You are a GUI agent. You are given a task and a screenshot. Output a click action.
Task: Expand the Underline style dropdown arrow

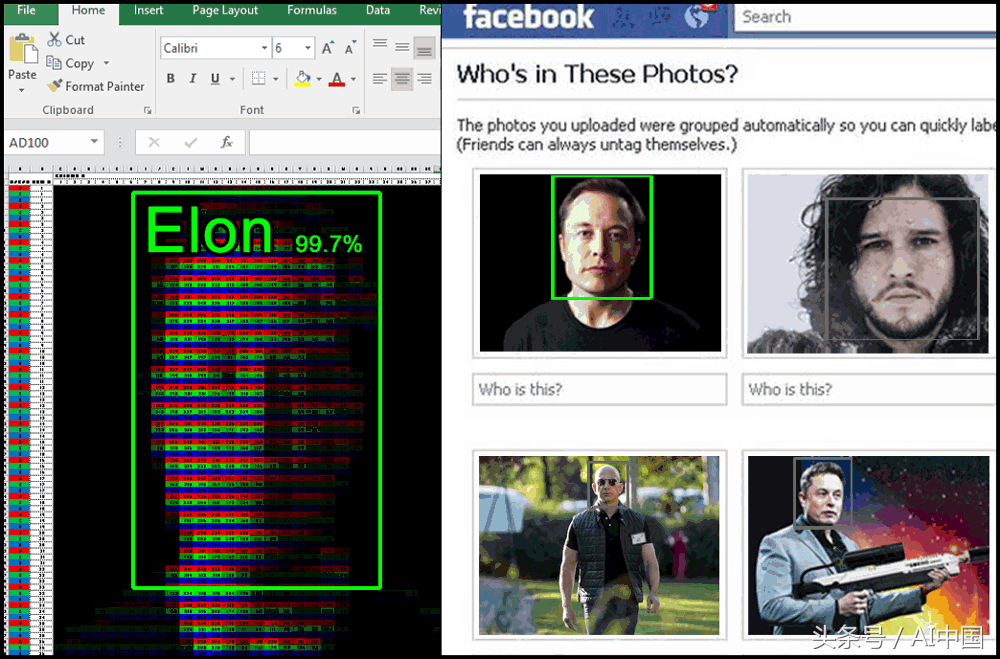coord(232,80)
